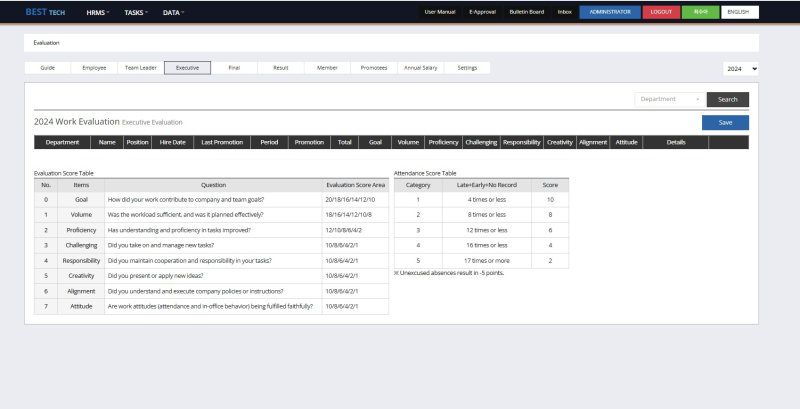800x409 pixels.
Task: Expand the TASKS dropdown menu
Action: coord(136,12)
